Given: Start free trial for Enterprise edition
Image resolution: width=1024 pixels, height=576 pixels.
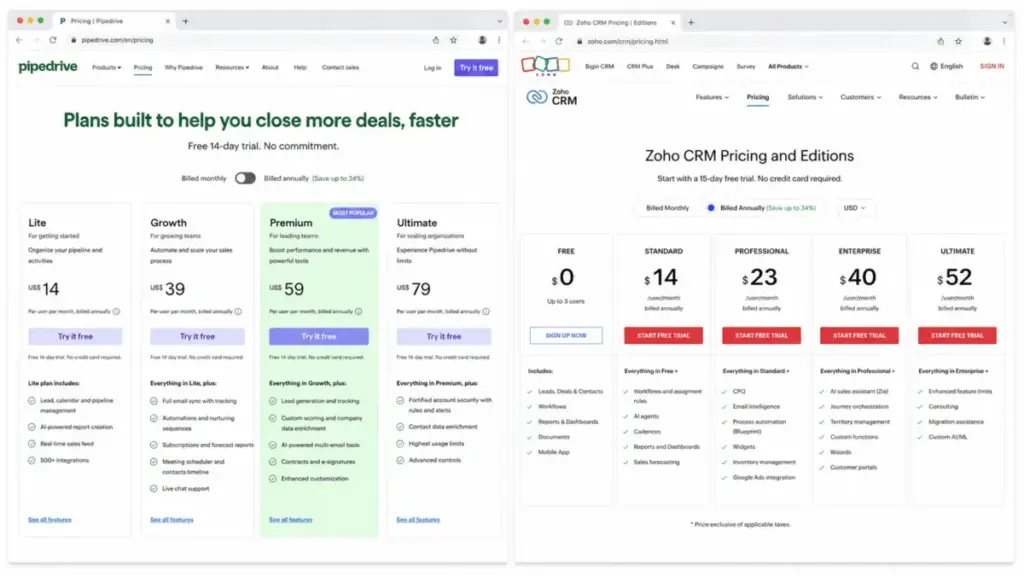Looking at the screenshot, I should pyautogui.click(x=859, y=335).
